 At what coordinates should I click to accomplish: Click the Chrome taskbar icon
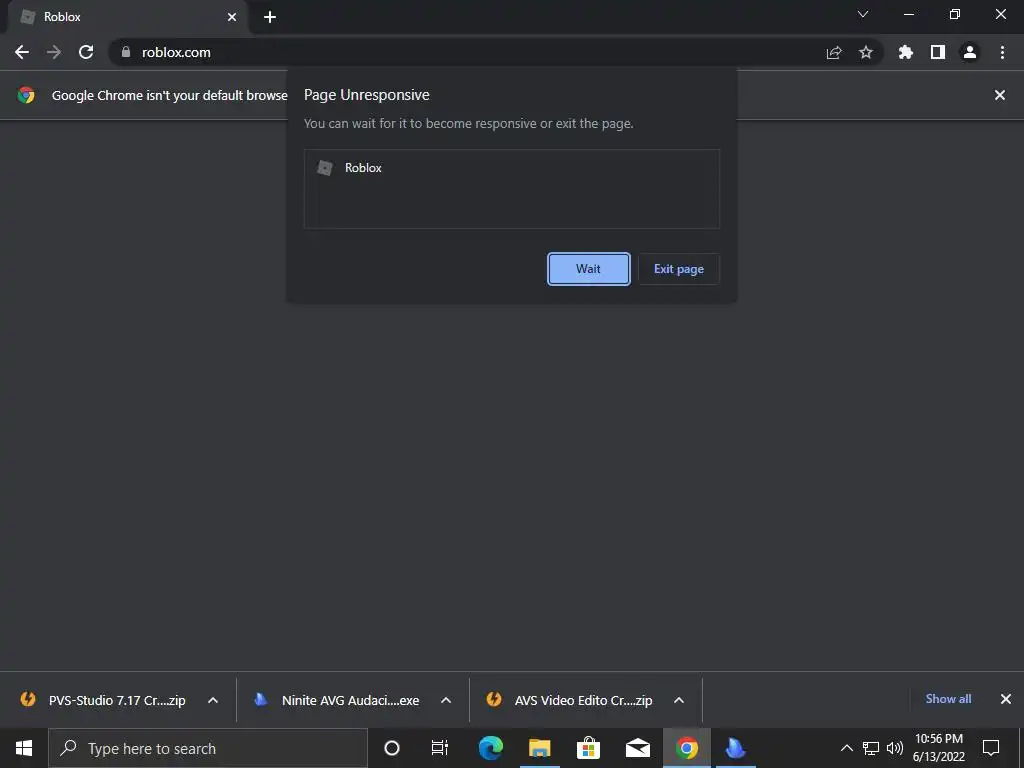point(687,748)
